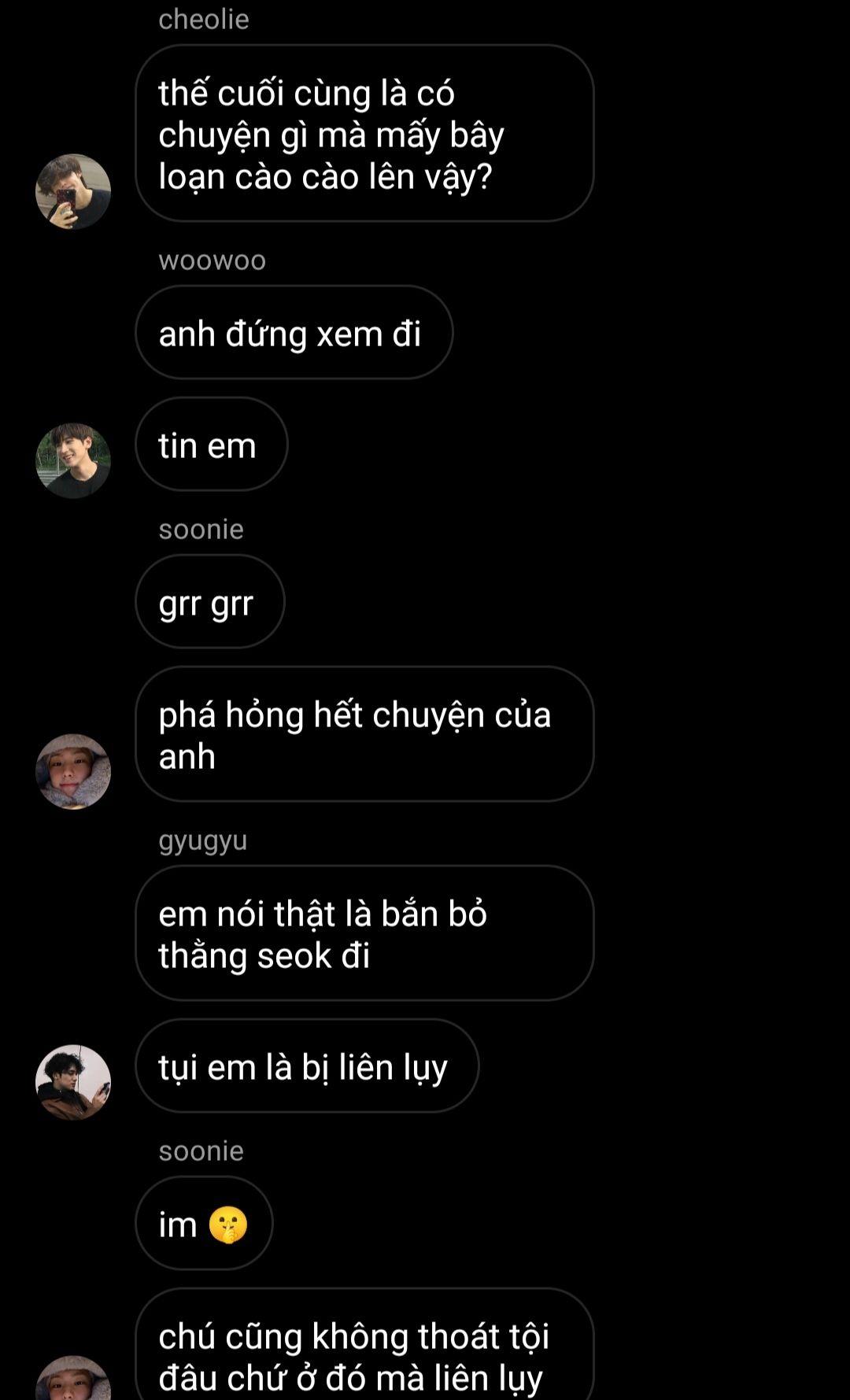Tap the 'tin em' message bubble
This screenshot has height=1400, width=850.
point(212,444)
